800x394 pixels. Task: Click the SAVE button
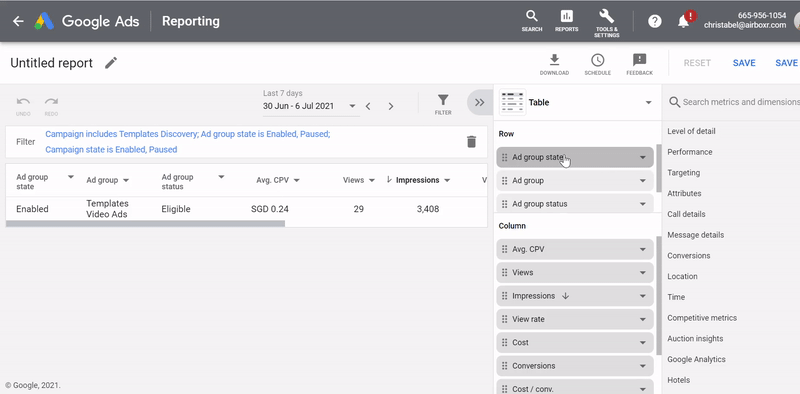pos(744,63)
